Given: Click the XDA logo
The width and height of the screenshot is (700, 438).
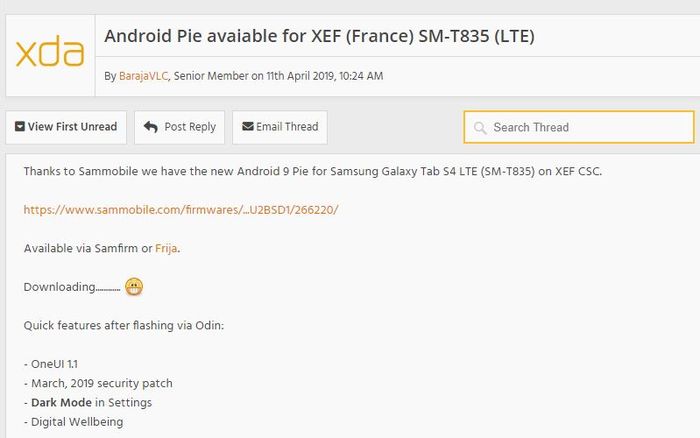Looking at the screenshot, I should [50, 54].
